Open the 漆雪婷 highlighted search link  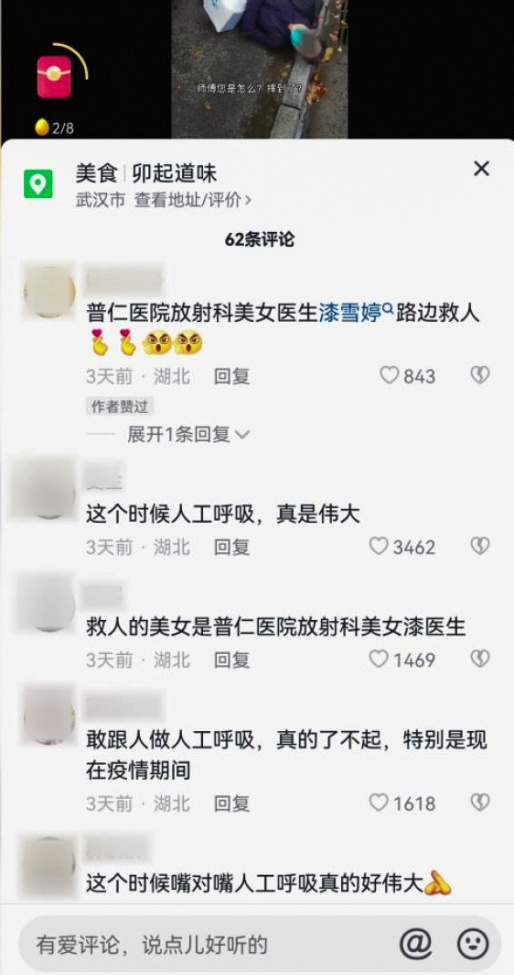click(x=349, y=313)
